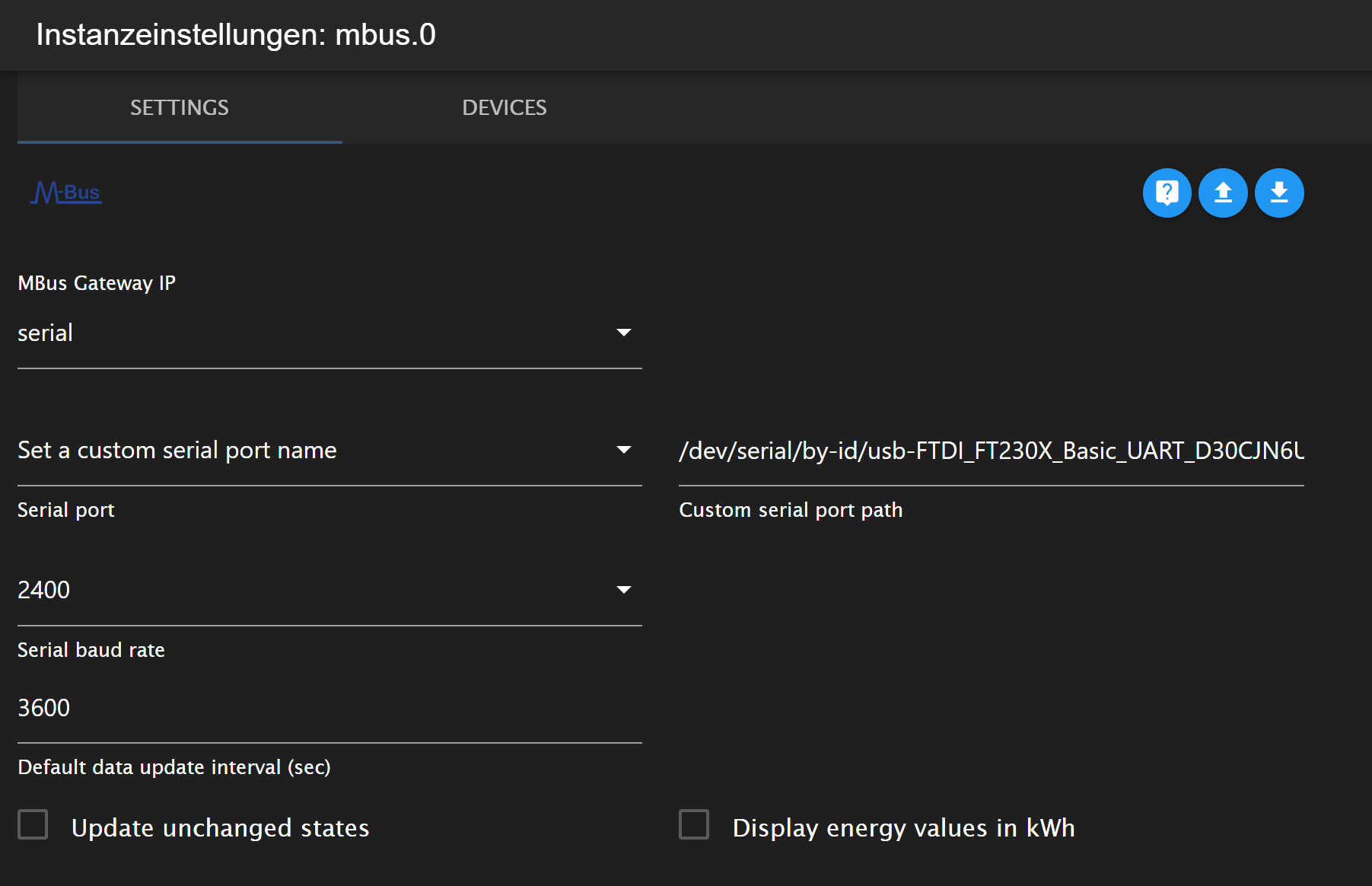Switch to the Settings tab
Screen dimensions: 1372x886
(180, 107)
